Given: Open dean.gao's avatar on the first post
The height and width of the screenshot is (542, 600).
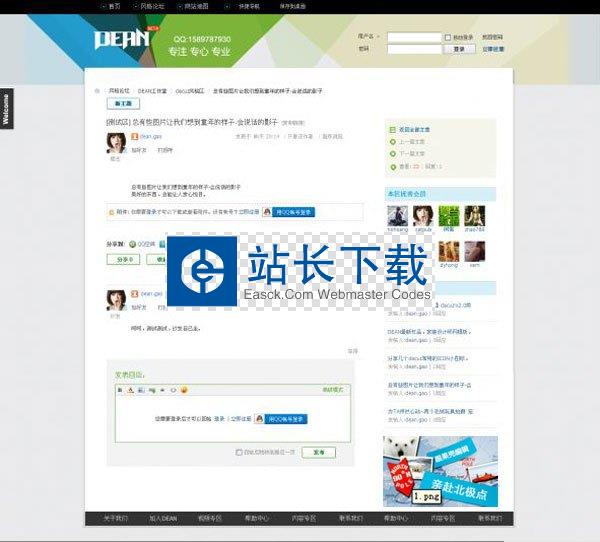Looking at the screenshot, I should click(x=116, y=143).
